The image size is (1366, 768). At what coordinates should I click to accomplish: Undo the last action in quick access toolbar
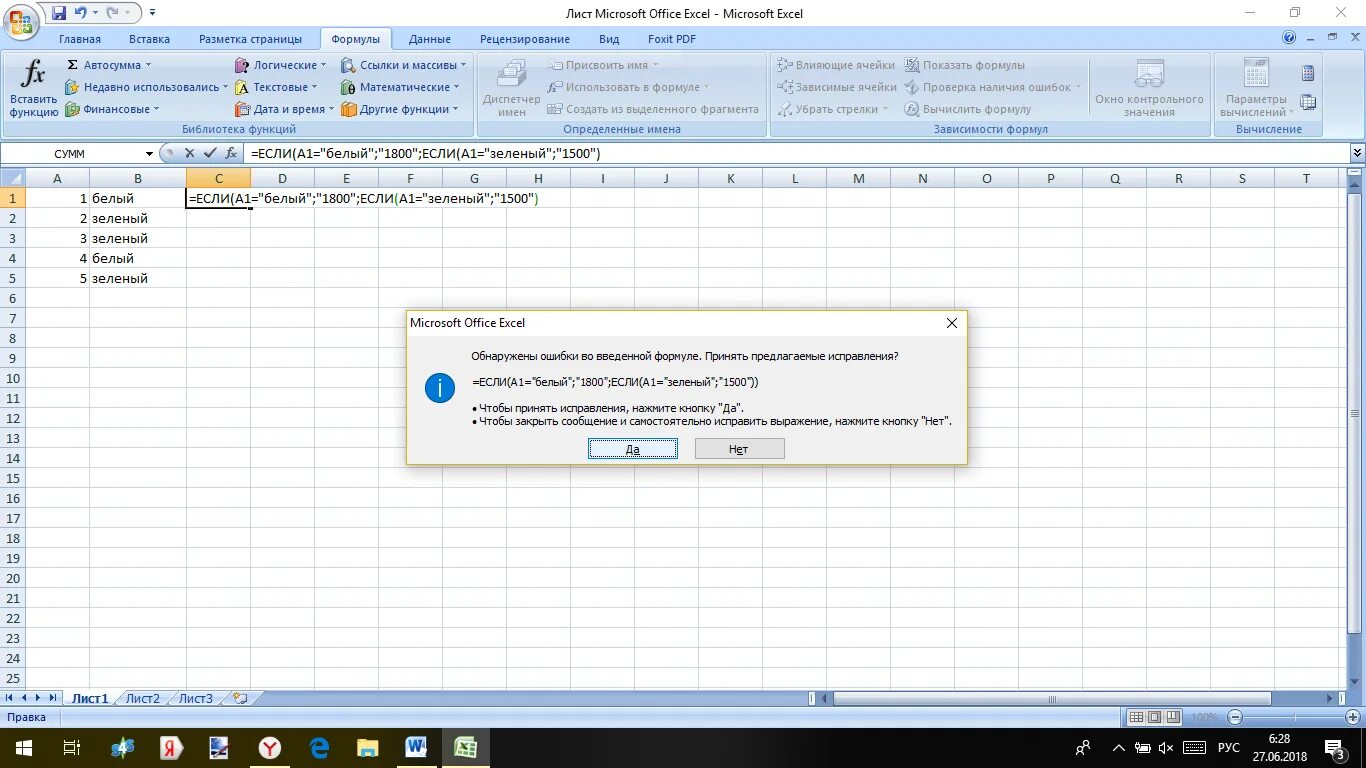coord(82,13)
